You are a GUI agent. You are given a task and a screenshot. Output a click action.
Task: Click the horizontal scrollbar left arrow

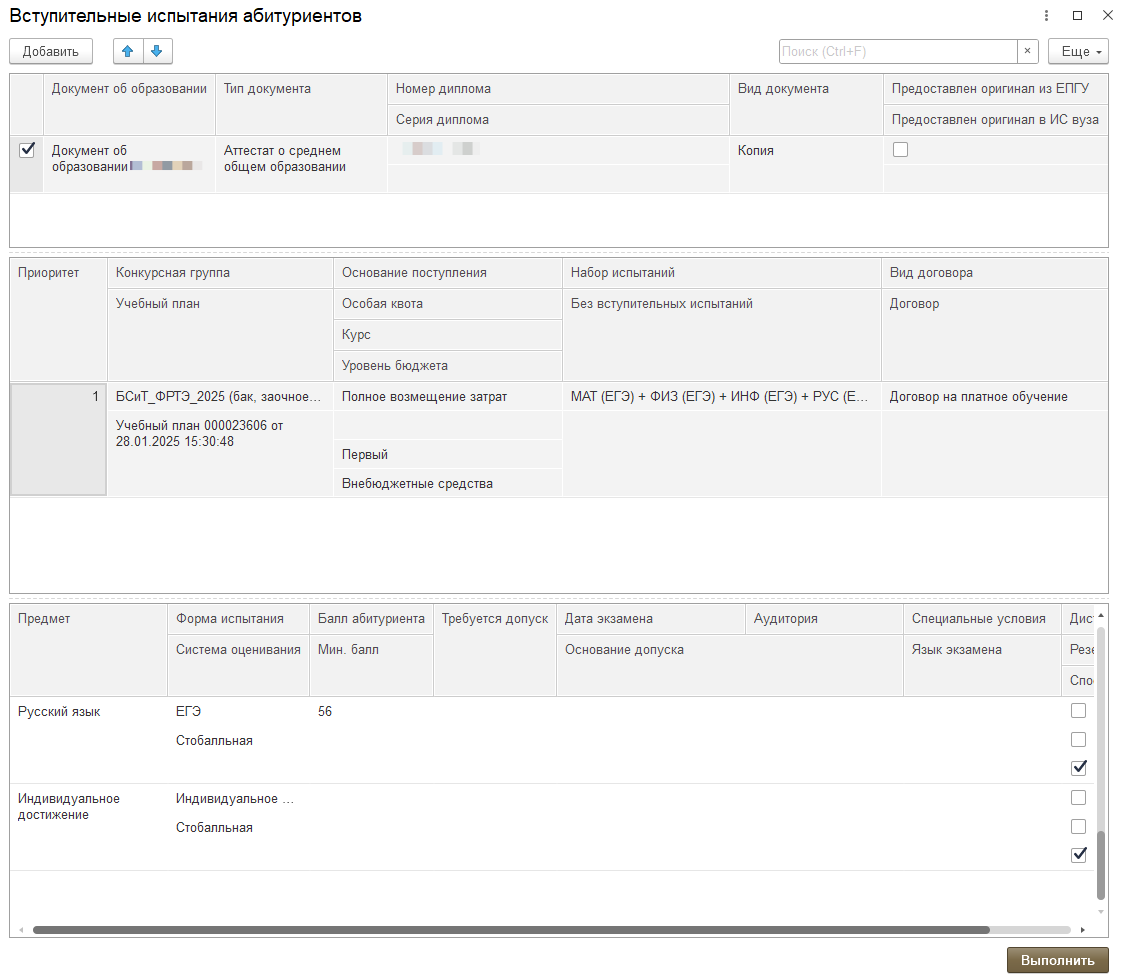click(x=22, y=929)
